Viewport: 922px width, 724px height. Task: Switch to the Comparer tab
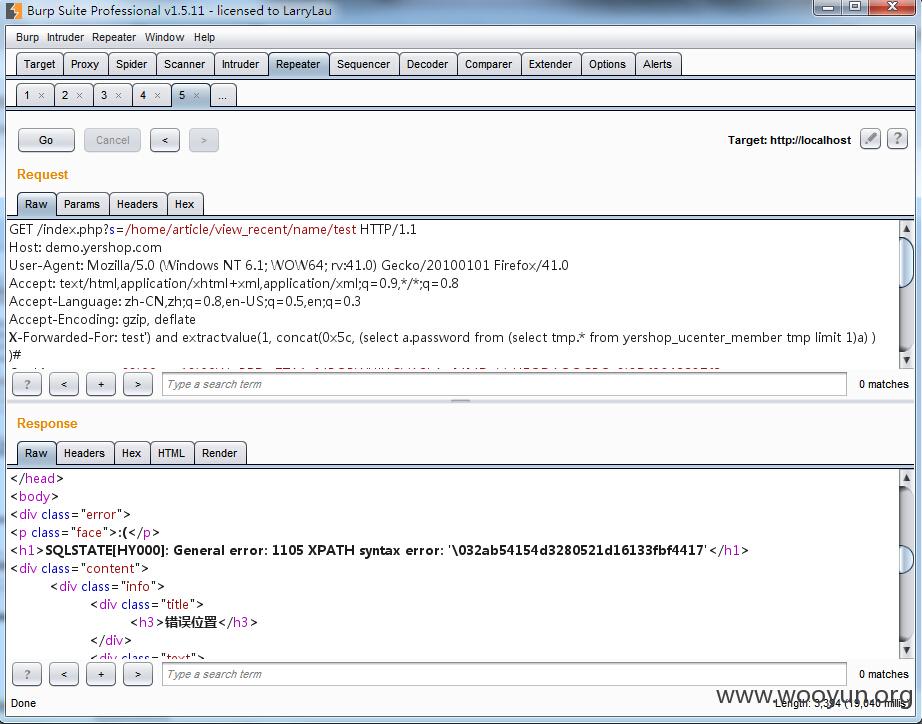click(488, 64)
